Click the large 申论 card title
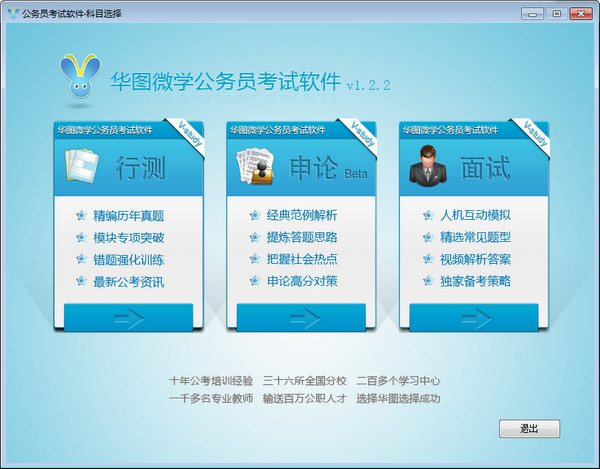Viewport: 600px width, 469px height. click(314, 168)
